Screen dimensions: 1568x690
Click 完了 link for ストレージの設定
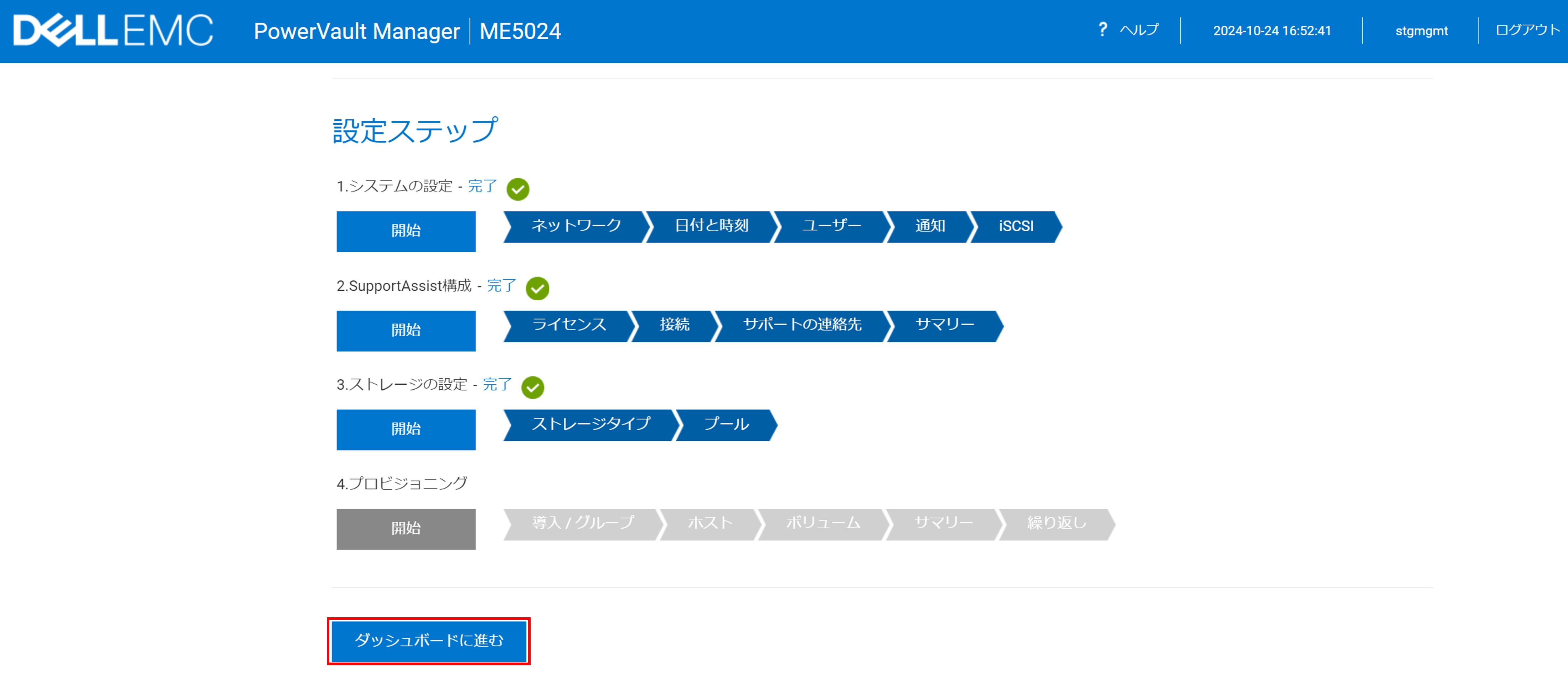[x=497, y=385]
